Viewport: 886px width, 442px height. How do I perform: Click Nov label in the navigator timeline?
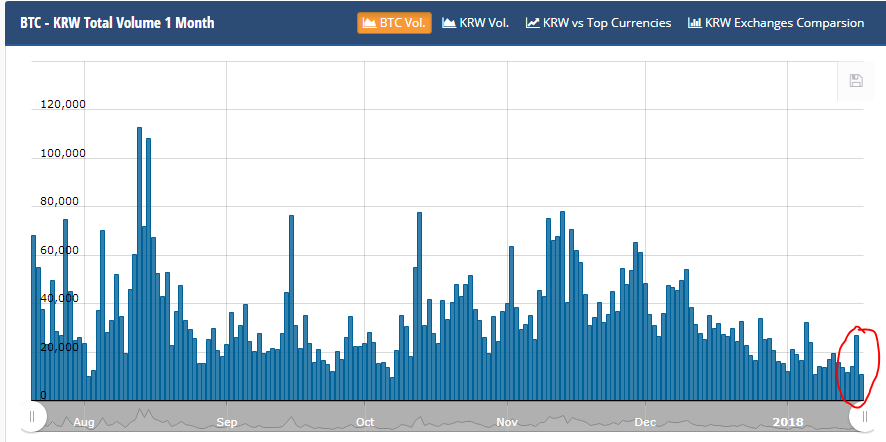[x=510, y=422]
